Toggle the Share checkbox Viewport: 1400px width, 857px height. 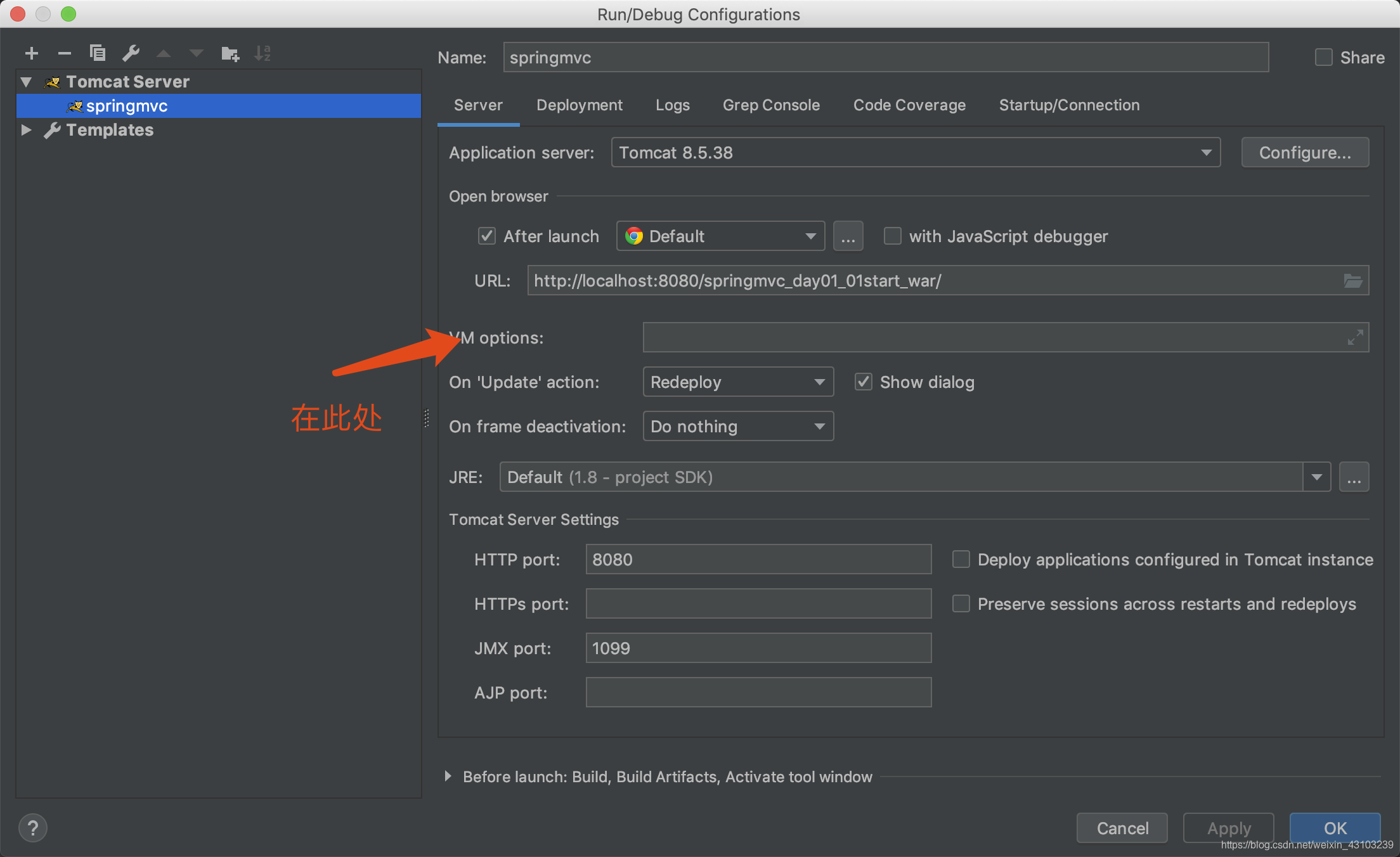pyautogui.click(x=1324, y=58)
